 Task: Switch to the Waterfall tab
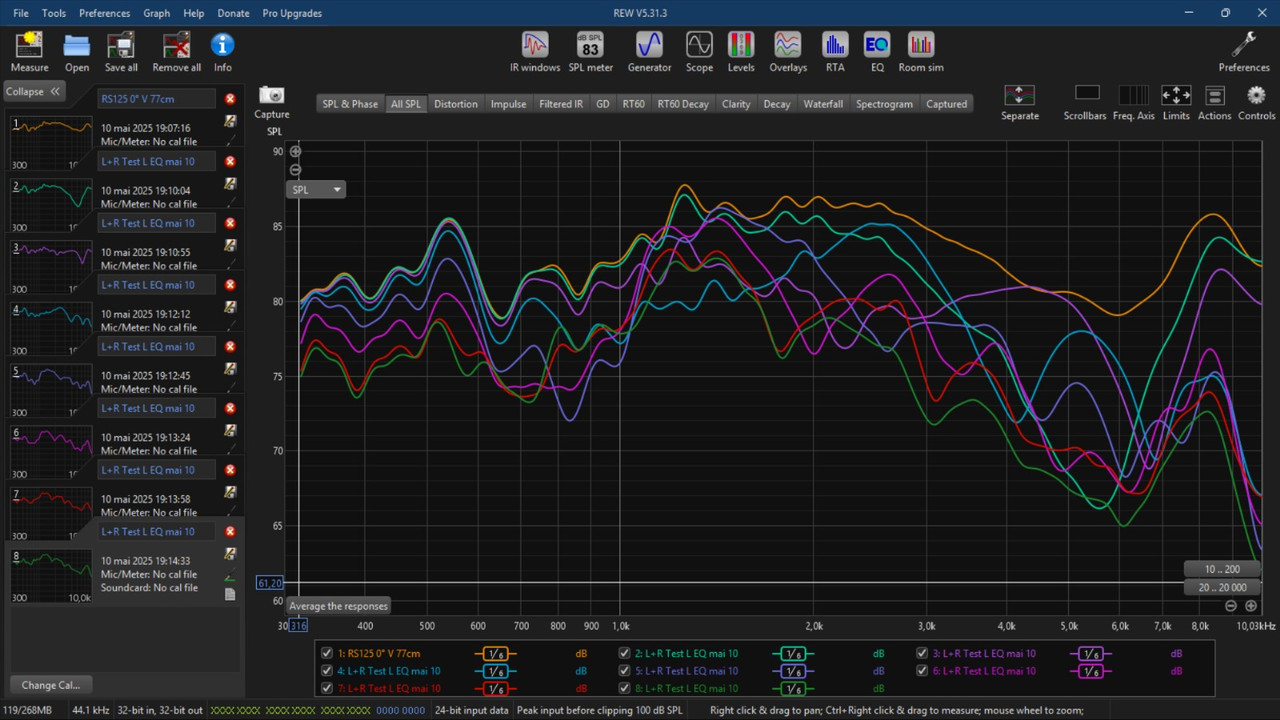823,104
